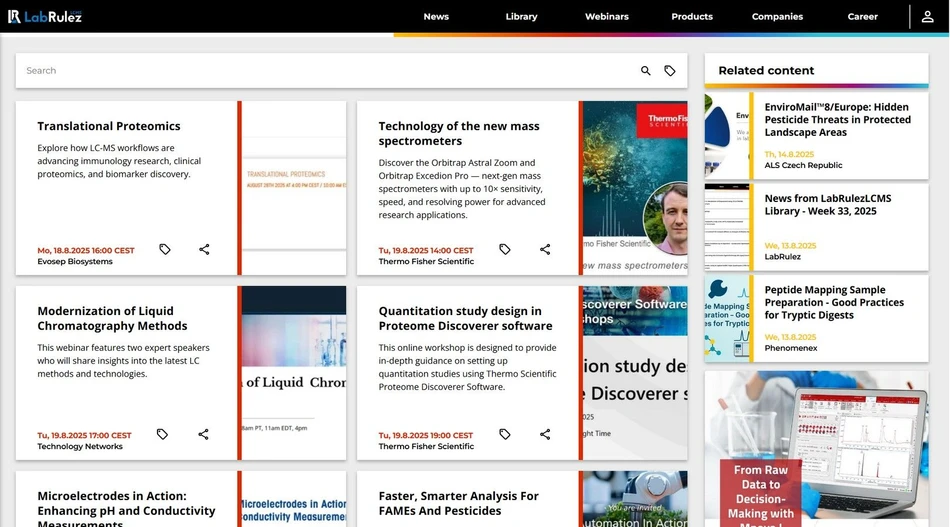Navigate to the Career page
This screenshot has height=527, width=950.
(x=862, y=17)
